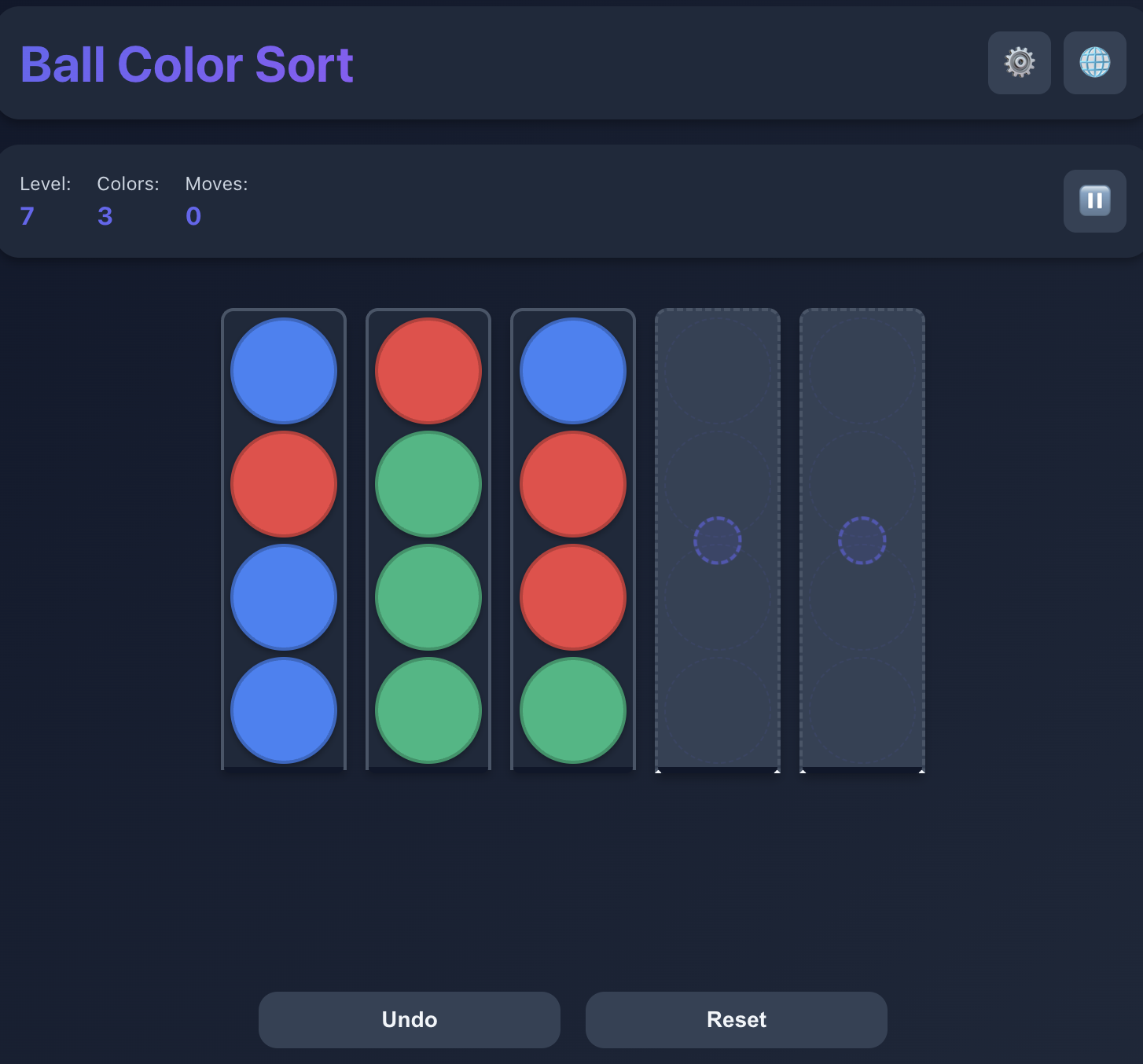The height and width of the screenshot is (1064, 1143).
Task: Select top red ball in second tube
Action: [428, 371]
